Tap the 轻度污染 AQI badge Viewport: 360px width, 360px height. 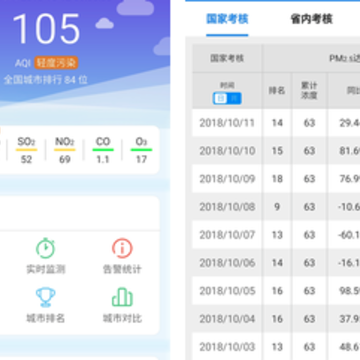pos(56,63)
